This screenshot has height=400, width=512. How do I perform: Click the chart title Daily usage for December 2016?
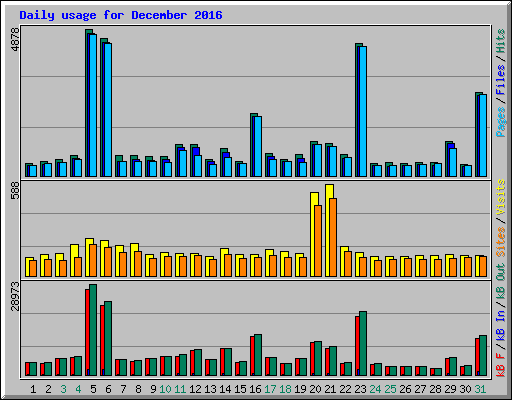click(121, 15)
